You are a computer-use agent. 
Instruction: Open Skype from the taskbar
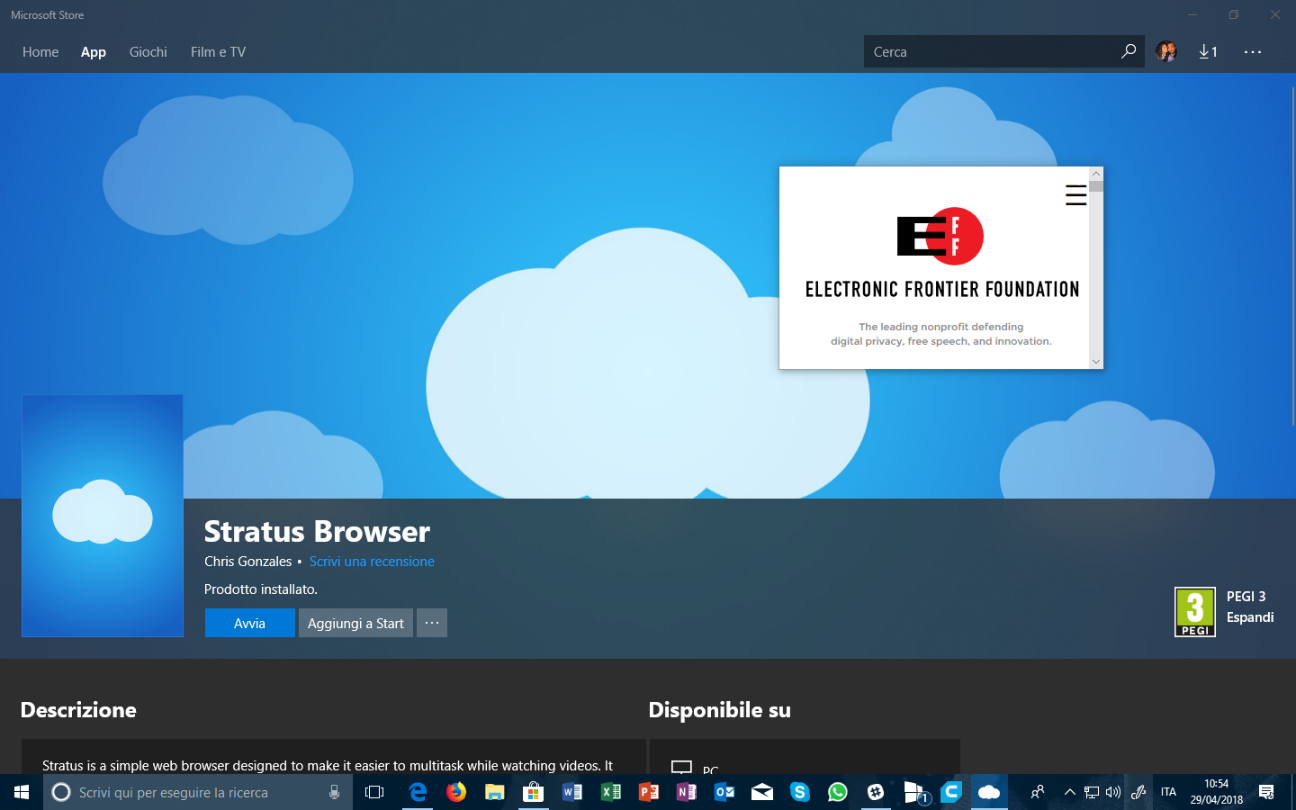point(800,792)
